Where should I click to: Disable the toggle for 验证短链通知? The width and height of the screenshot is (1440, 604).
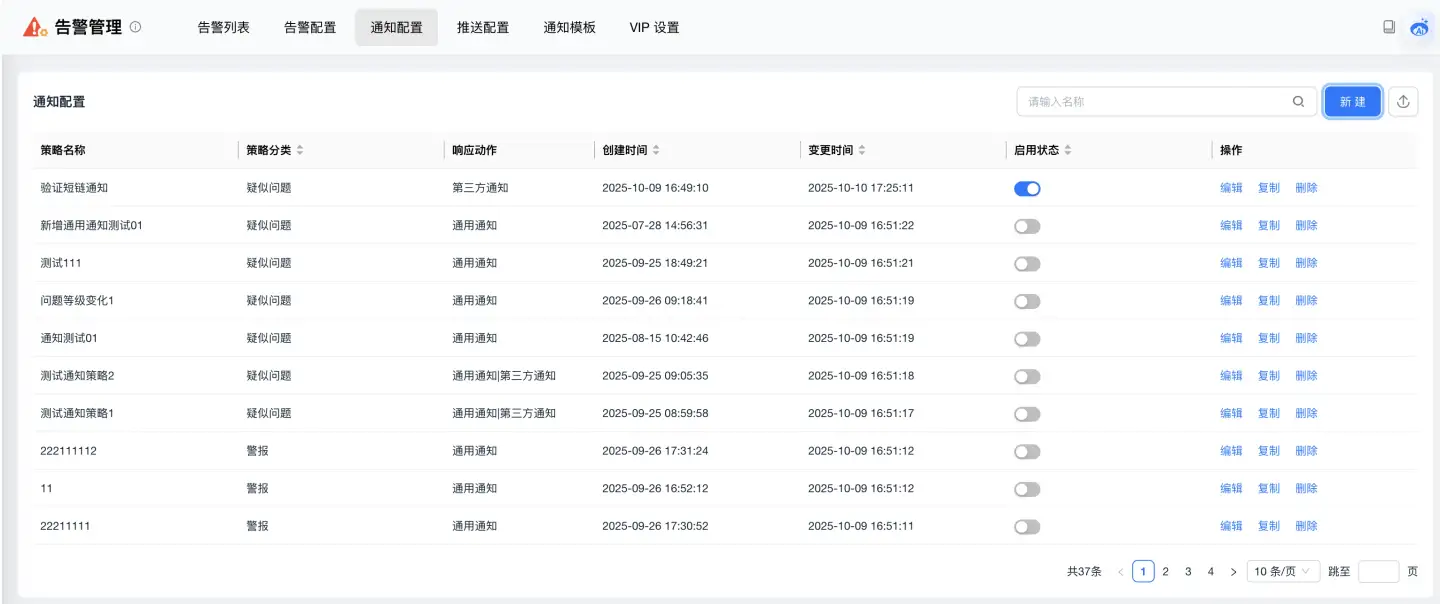(x=1027, y=187)
